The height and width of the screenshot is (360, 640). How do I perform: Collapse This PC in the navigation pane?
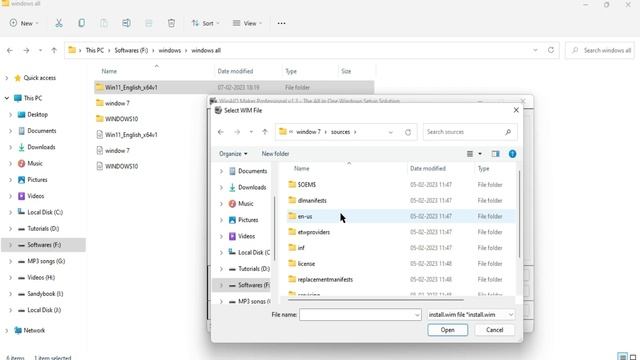7,98
